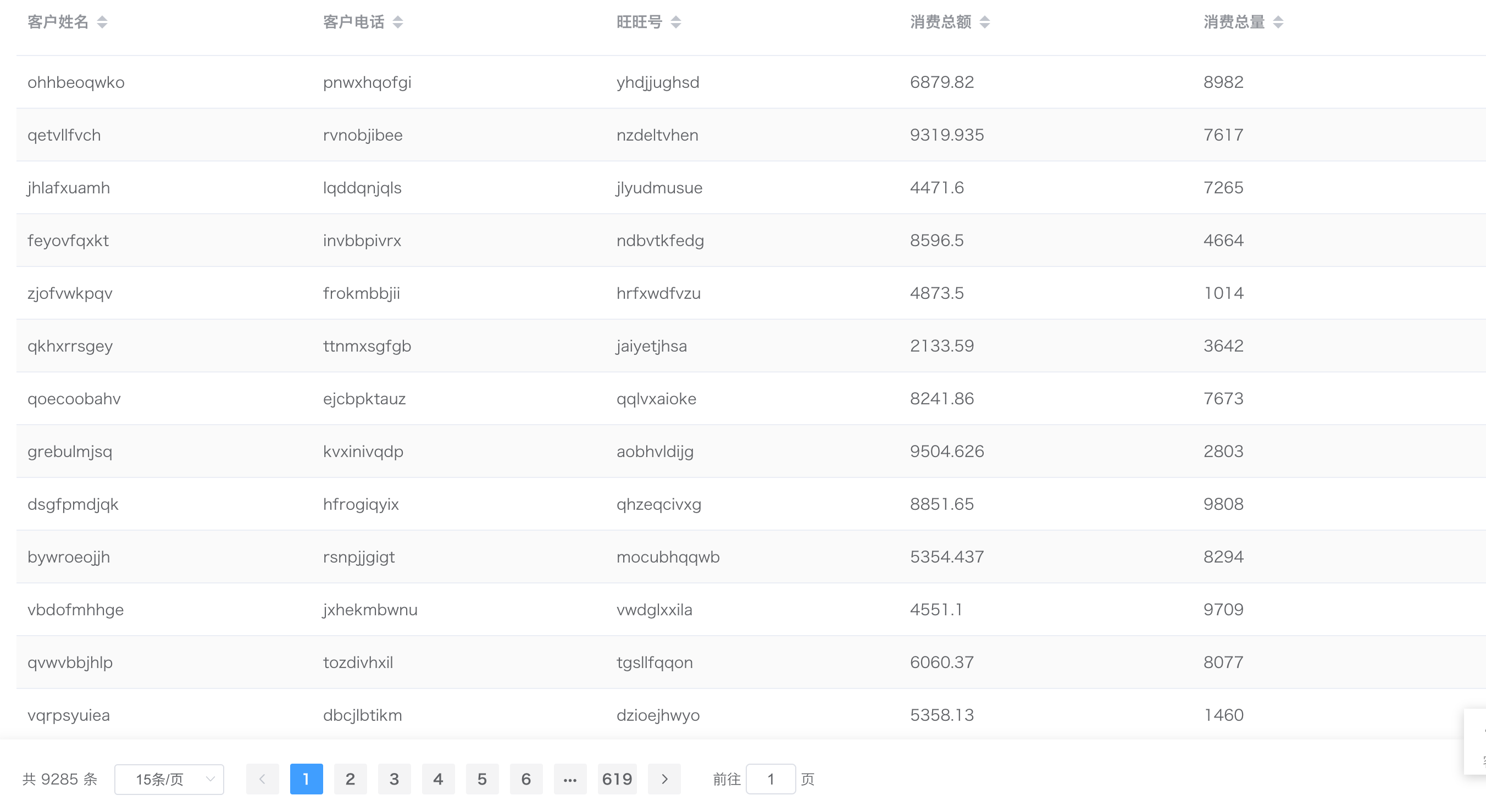Click phone cell ttnmxsgfgb
1486x812 pixels.
[x=368, y=346]
